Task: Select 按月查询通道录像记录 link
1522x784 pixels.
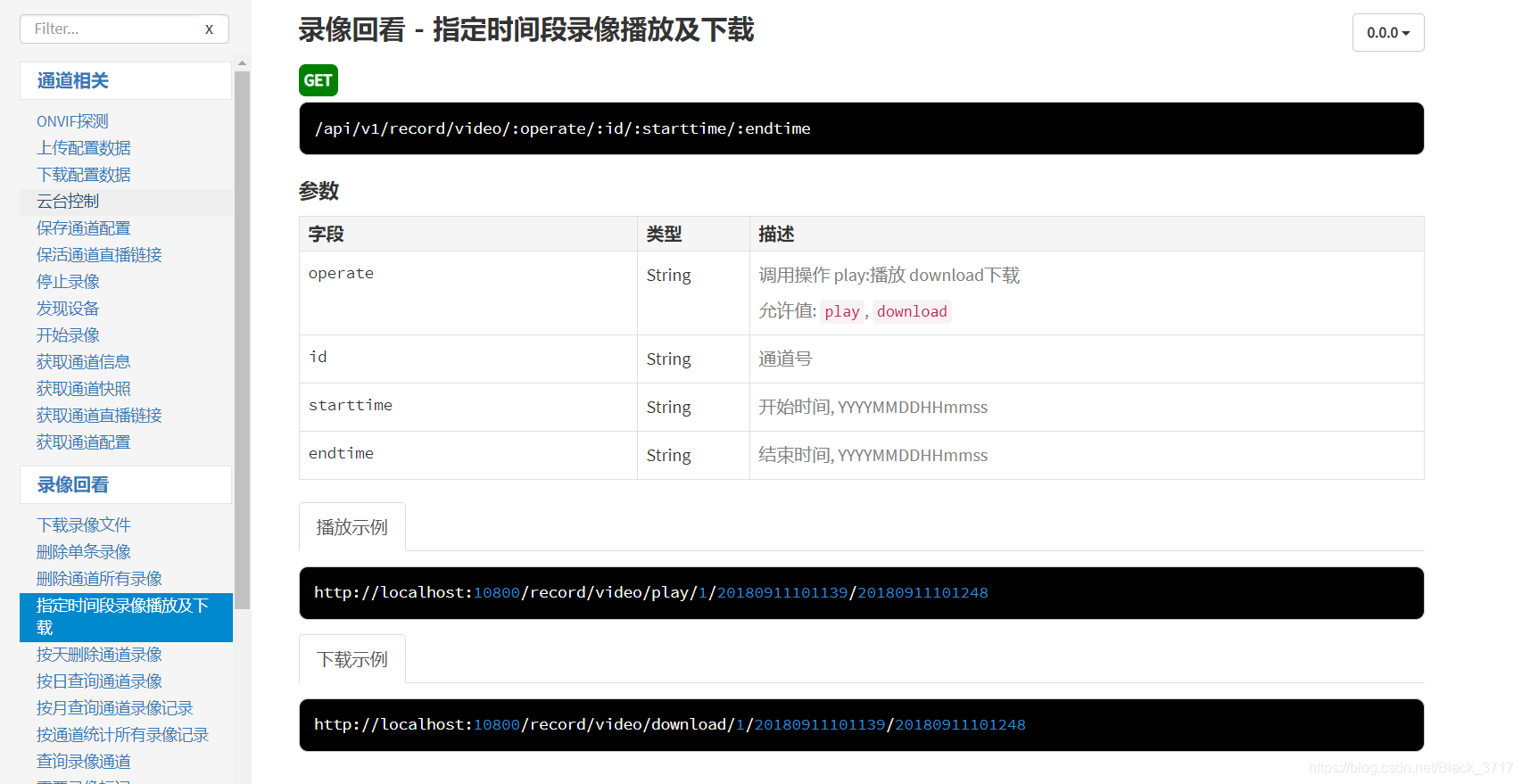Action: (115, 708)
